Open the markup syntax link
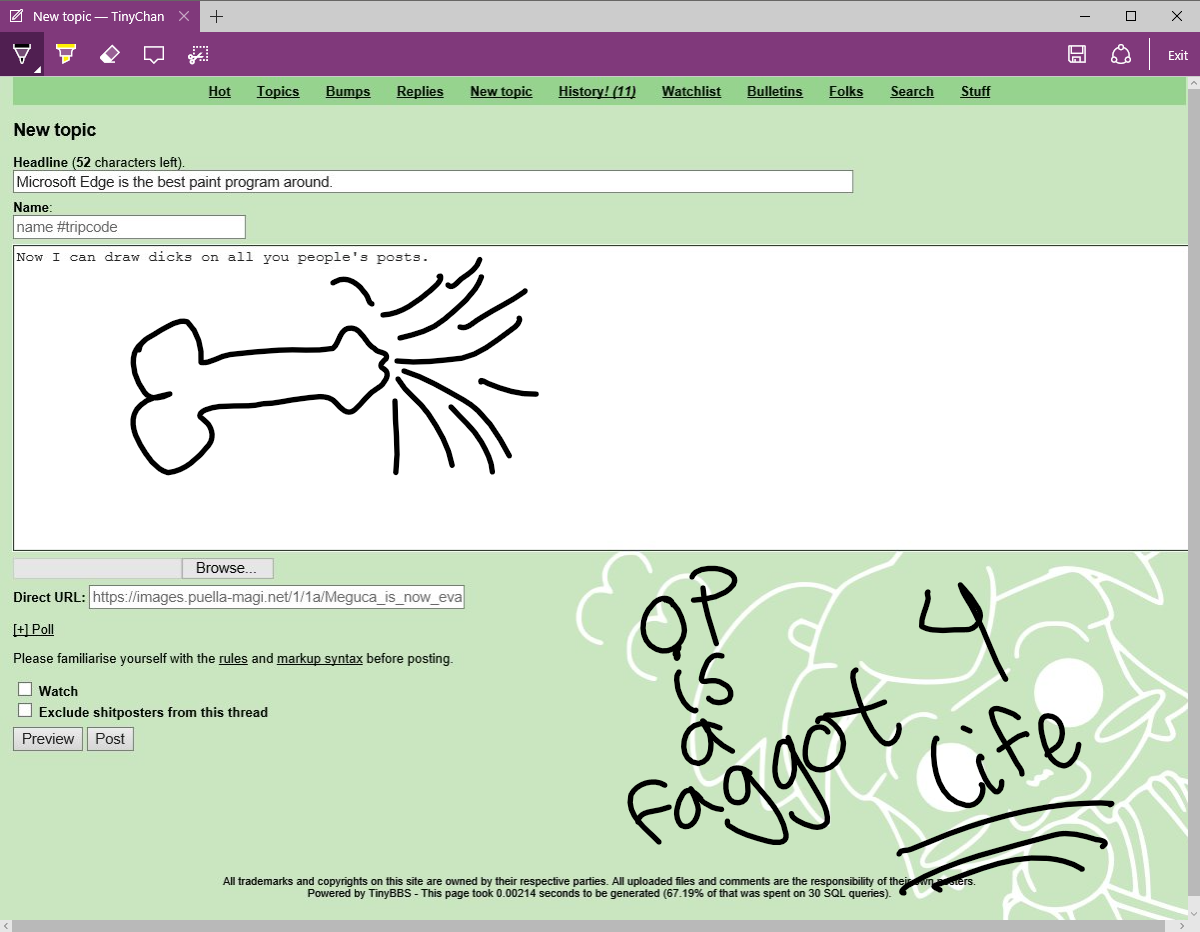 pyautogui.click(x=320, y=659)
